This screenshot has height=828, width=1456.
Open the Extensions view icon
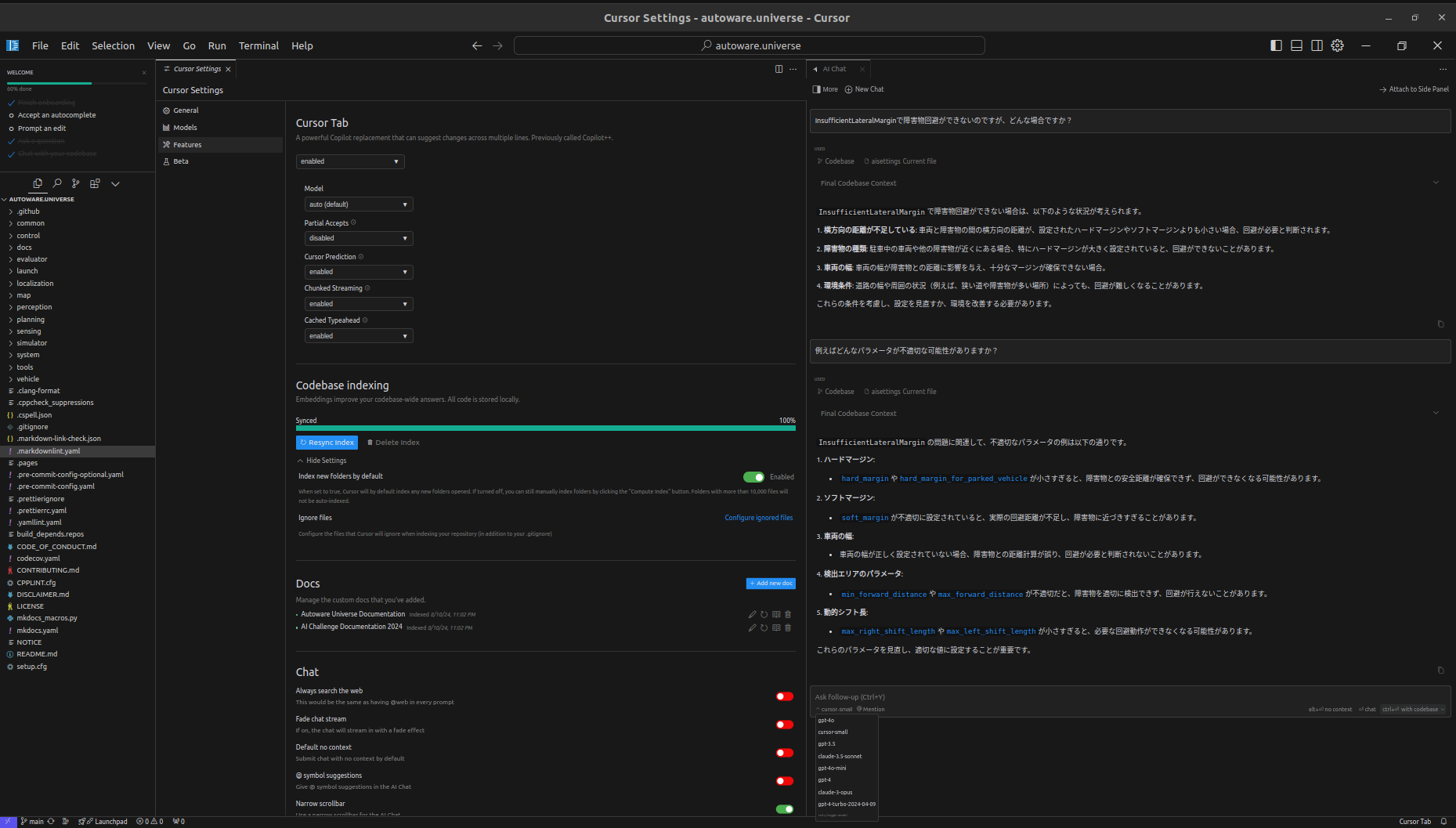[95, 183]
